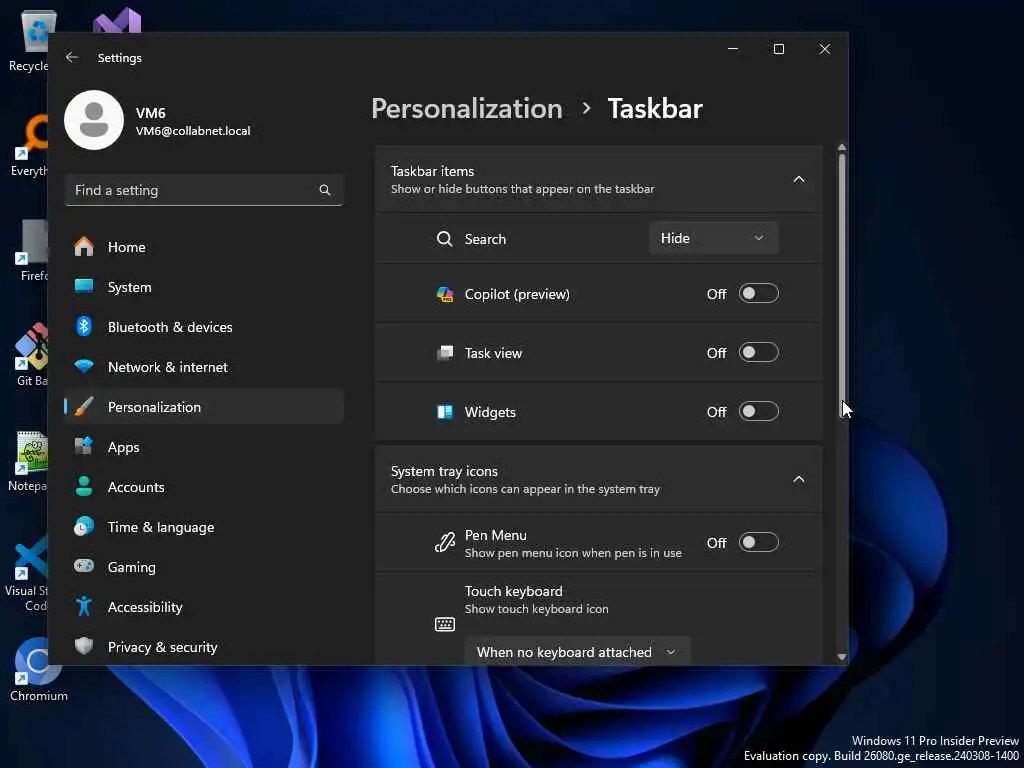Click the Visual Studio desktop icon behind Settings
1024x768 pixels.
pyautogui.click(x=117, y=20)
